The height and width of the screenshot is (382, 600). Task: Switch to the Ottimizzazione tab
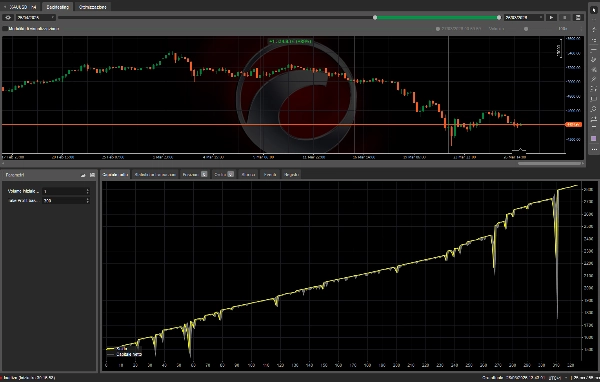point(92,7)
